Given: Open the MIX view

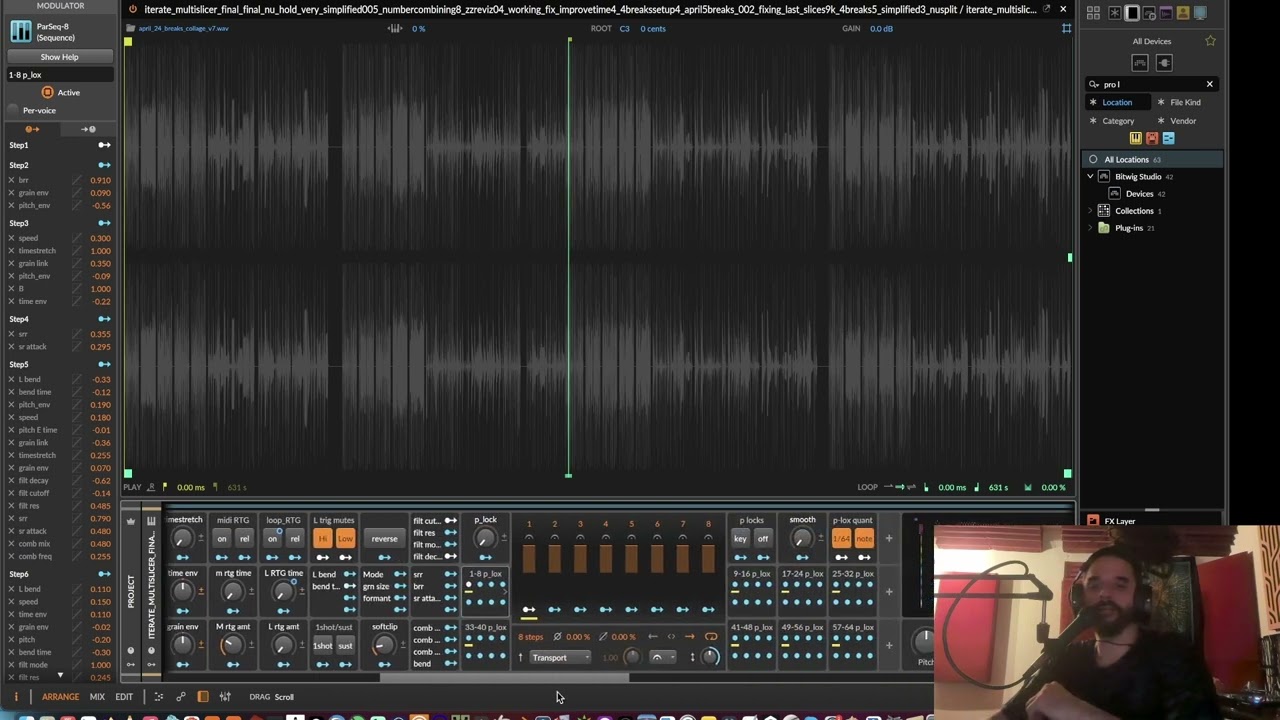Looking at the screenshot, I should coord(97,697).
